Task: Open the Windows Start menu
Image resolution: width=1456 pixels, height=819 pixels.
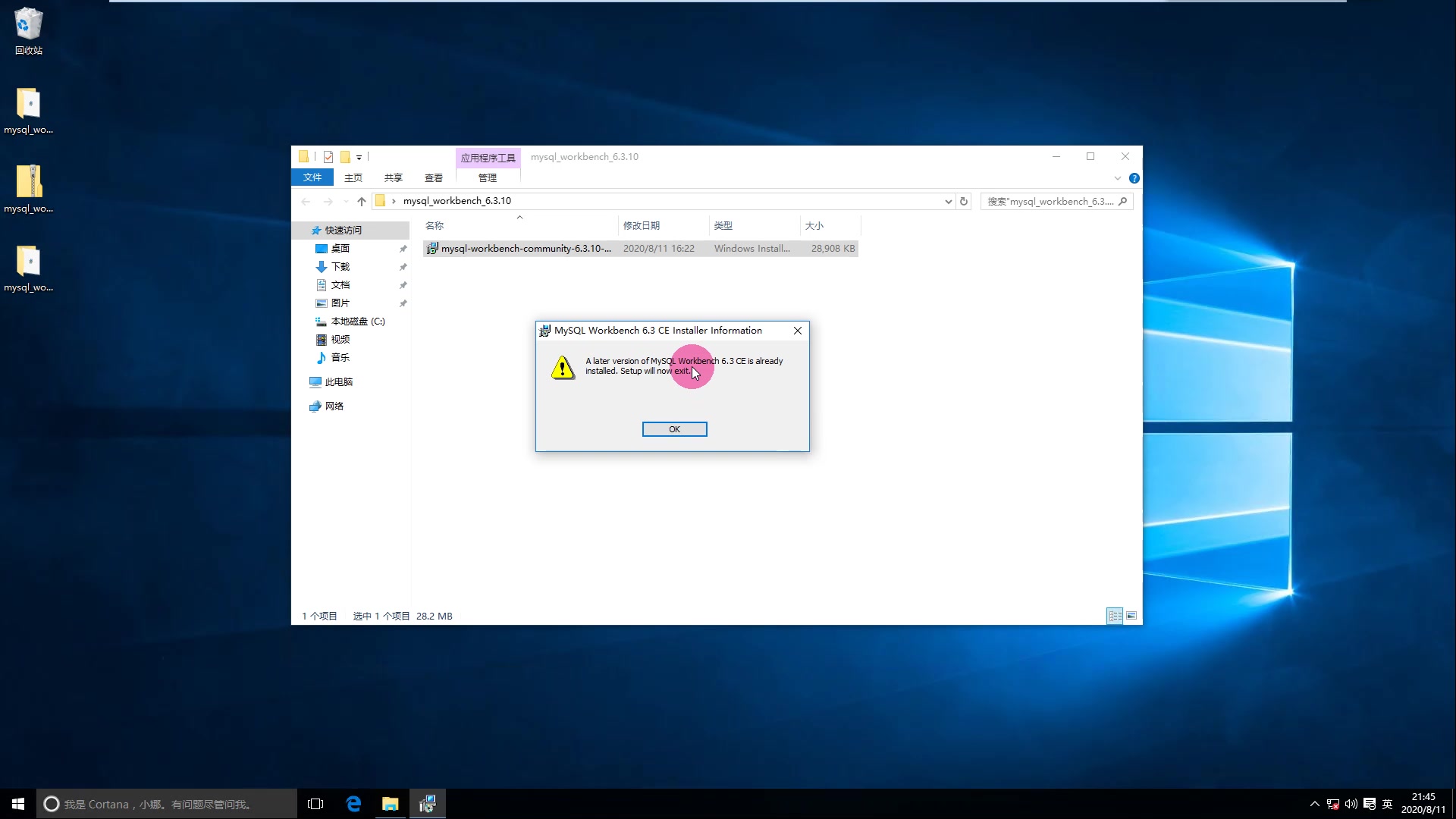Action: 18,804
